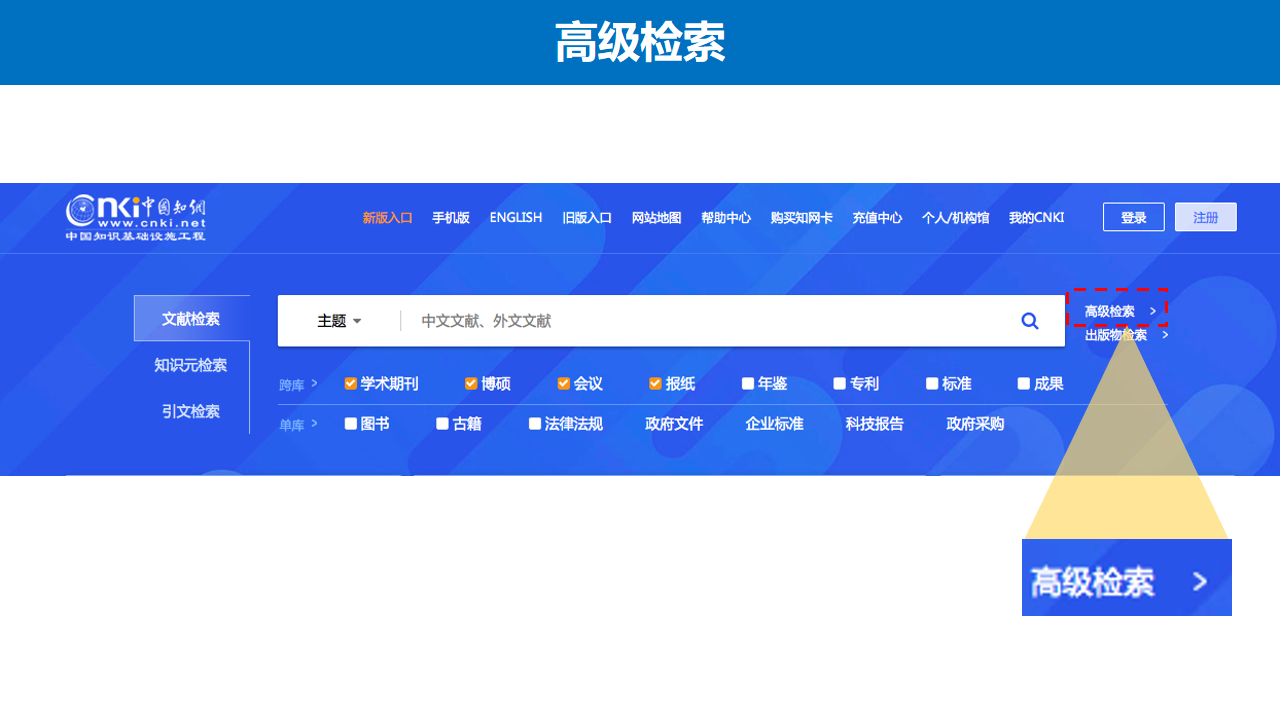Switch to the 知识元检索 tab
The height and width of the screenshot is (720, 1280).
coord(191,365)
